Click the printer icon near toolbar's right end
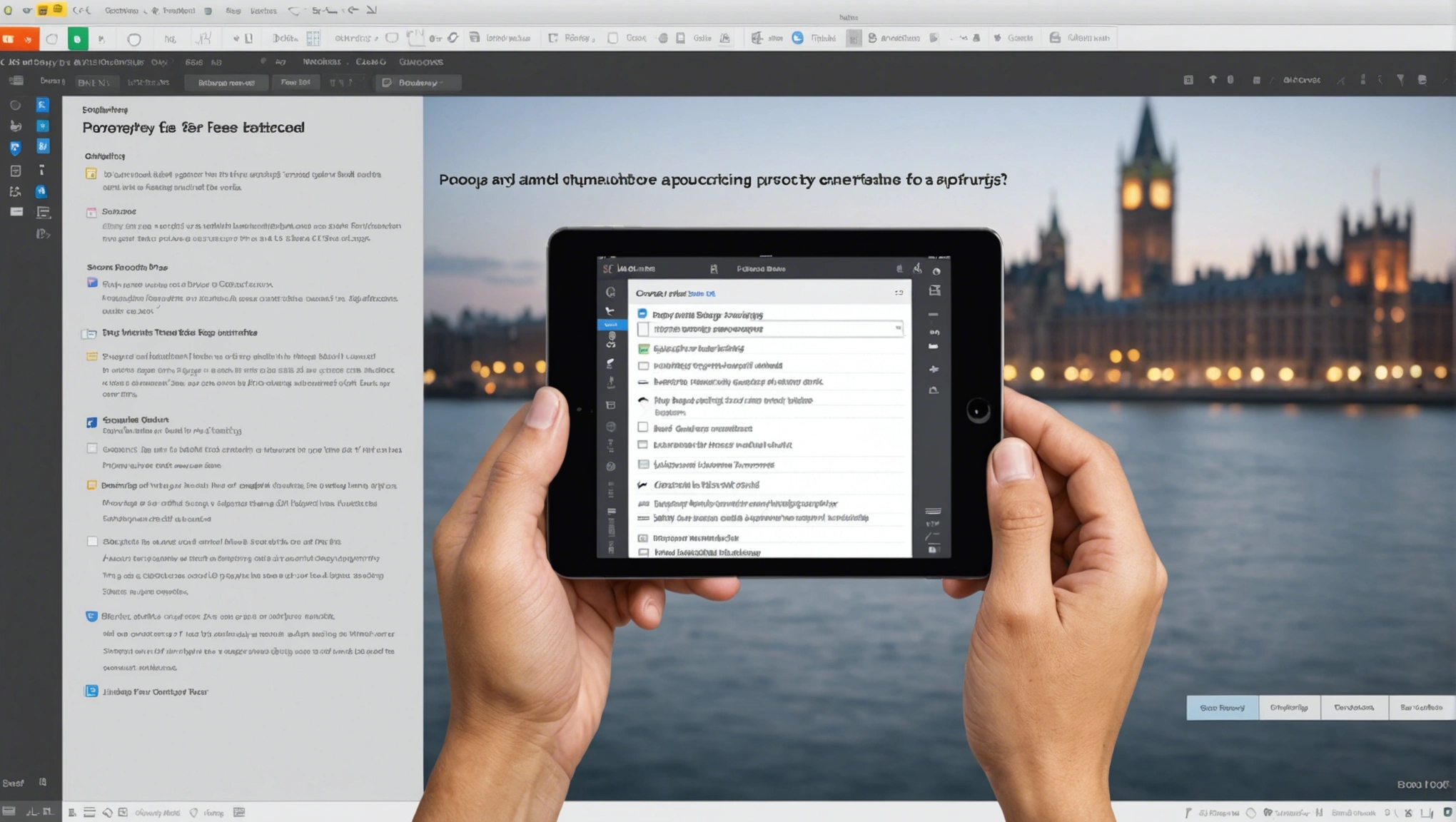 coord(1055,38)
